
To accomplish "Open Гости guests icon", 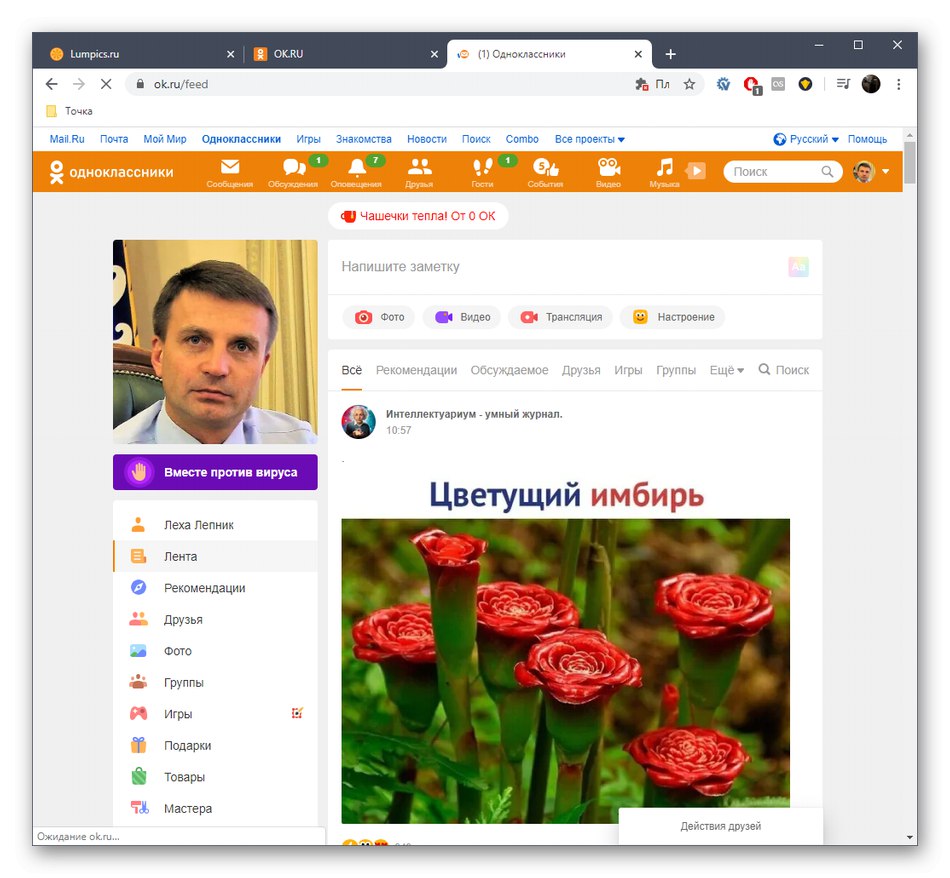I will coord(482,170).
